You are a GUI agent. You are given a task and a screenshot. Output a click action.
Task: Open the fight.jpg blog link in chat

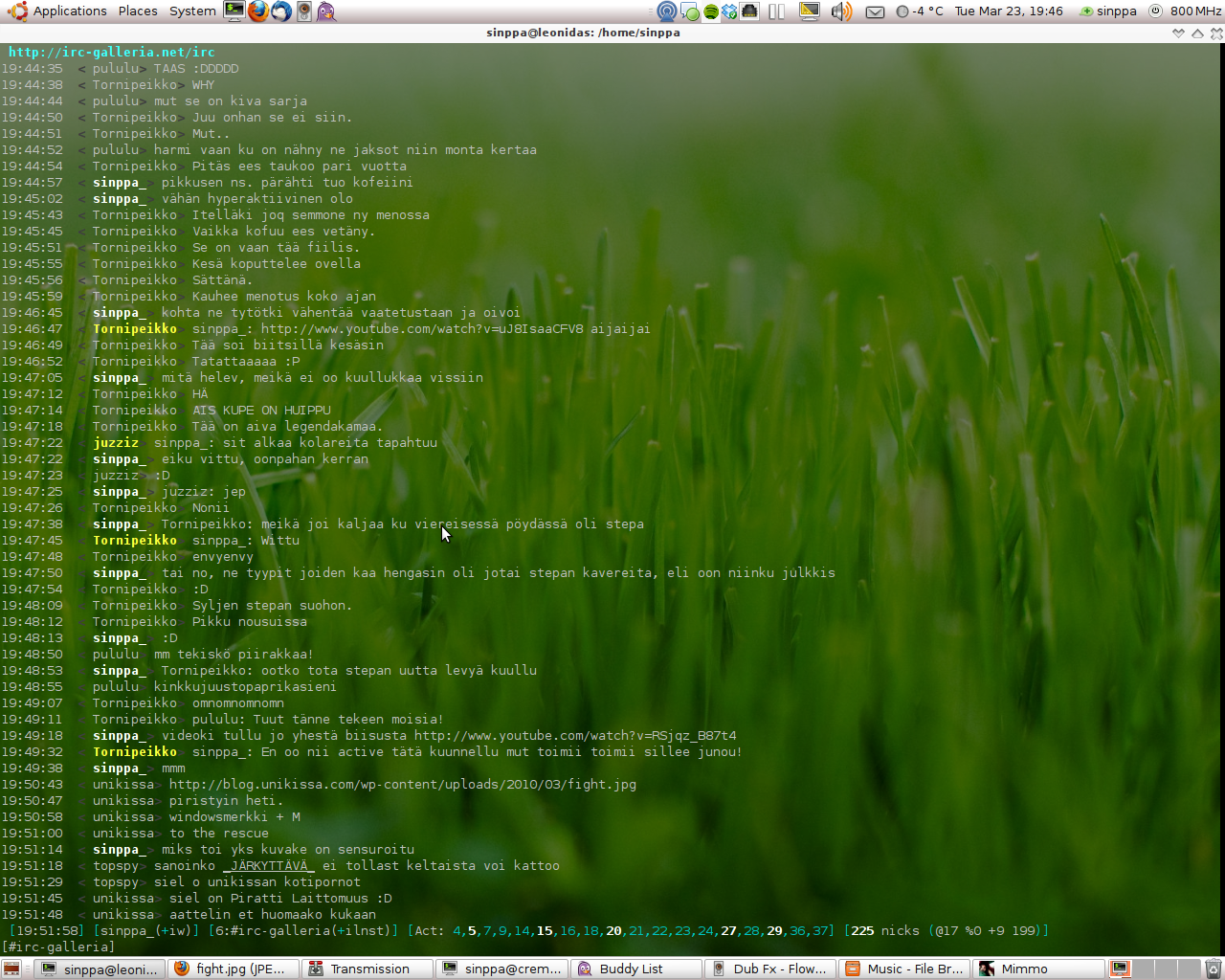tap(402, 785)
